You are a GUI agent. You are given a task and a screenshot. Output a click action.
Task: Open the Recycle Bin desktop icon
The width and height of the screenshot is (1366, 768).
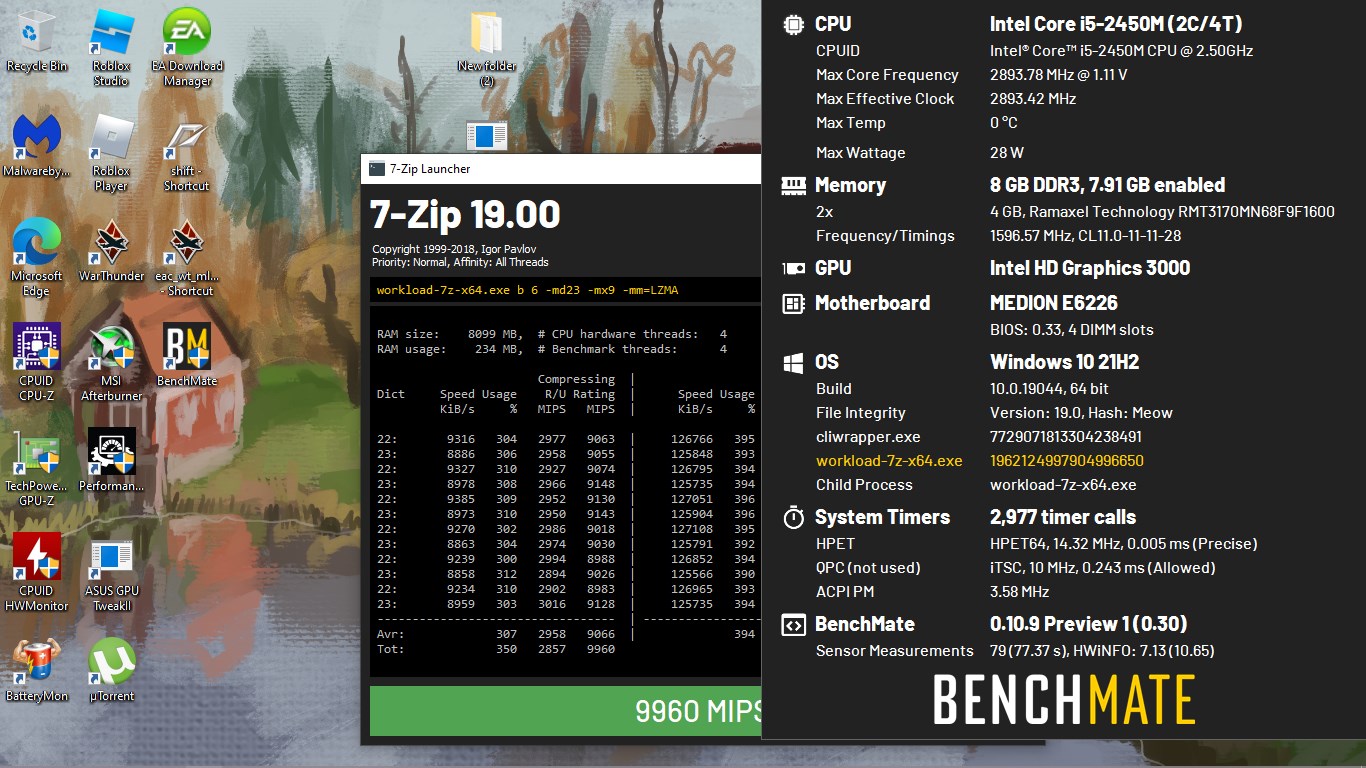point(37,42)
